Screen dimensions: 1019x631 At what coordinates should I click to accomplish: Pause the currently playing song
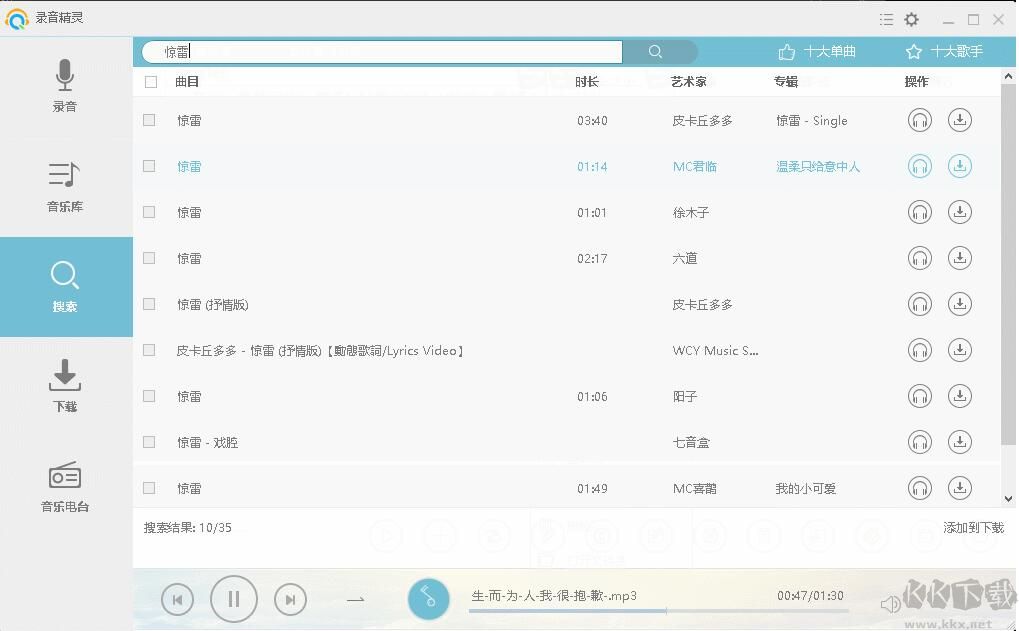pyautogui.click(x=233, y=598)
